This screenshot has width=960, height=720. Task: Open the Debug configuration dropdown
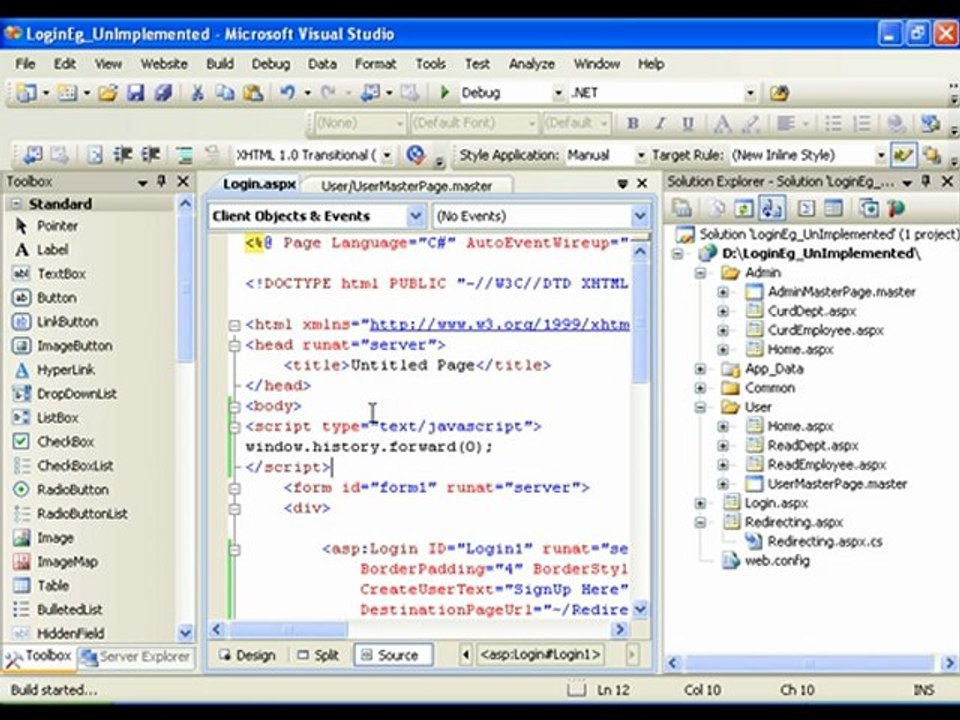tap(558, 93)
